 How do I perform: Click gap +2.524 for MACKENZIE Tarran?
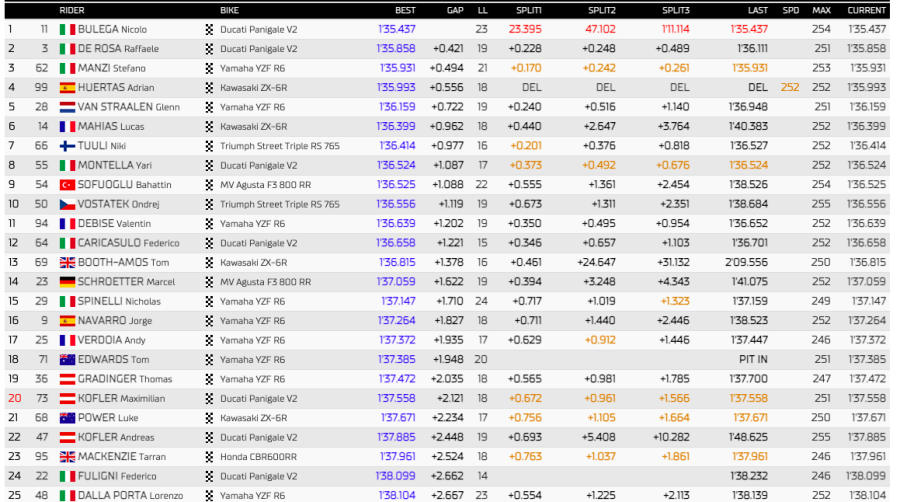(448, 457)
